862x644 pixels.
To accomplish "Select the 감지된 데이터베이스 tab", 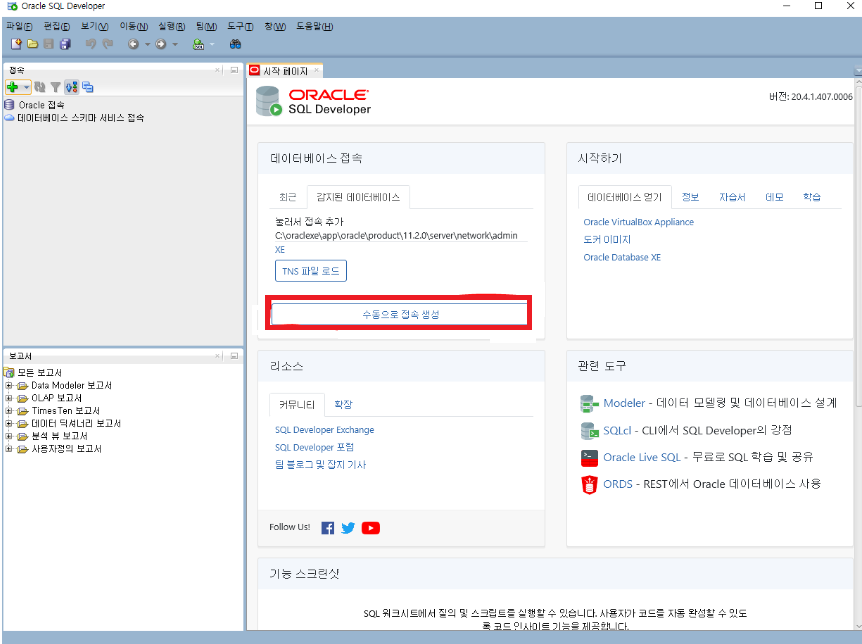I will [x=358, y=197].
